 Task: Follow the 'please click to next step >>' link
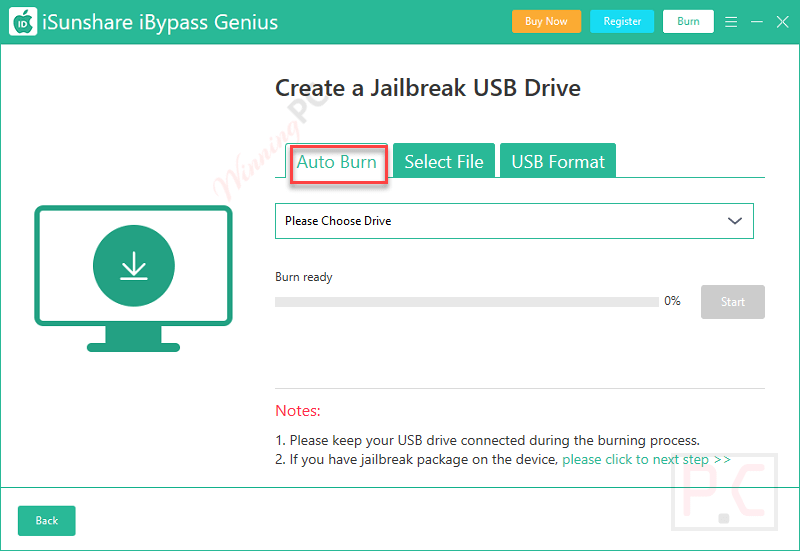[646, 460]
